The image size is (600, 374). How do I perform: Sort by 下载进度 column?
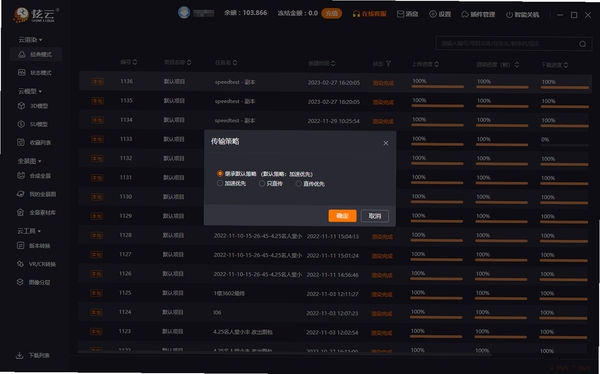tap(566, 65)
